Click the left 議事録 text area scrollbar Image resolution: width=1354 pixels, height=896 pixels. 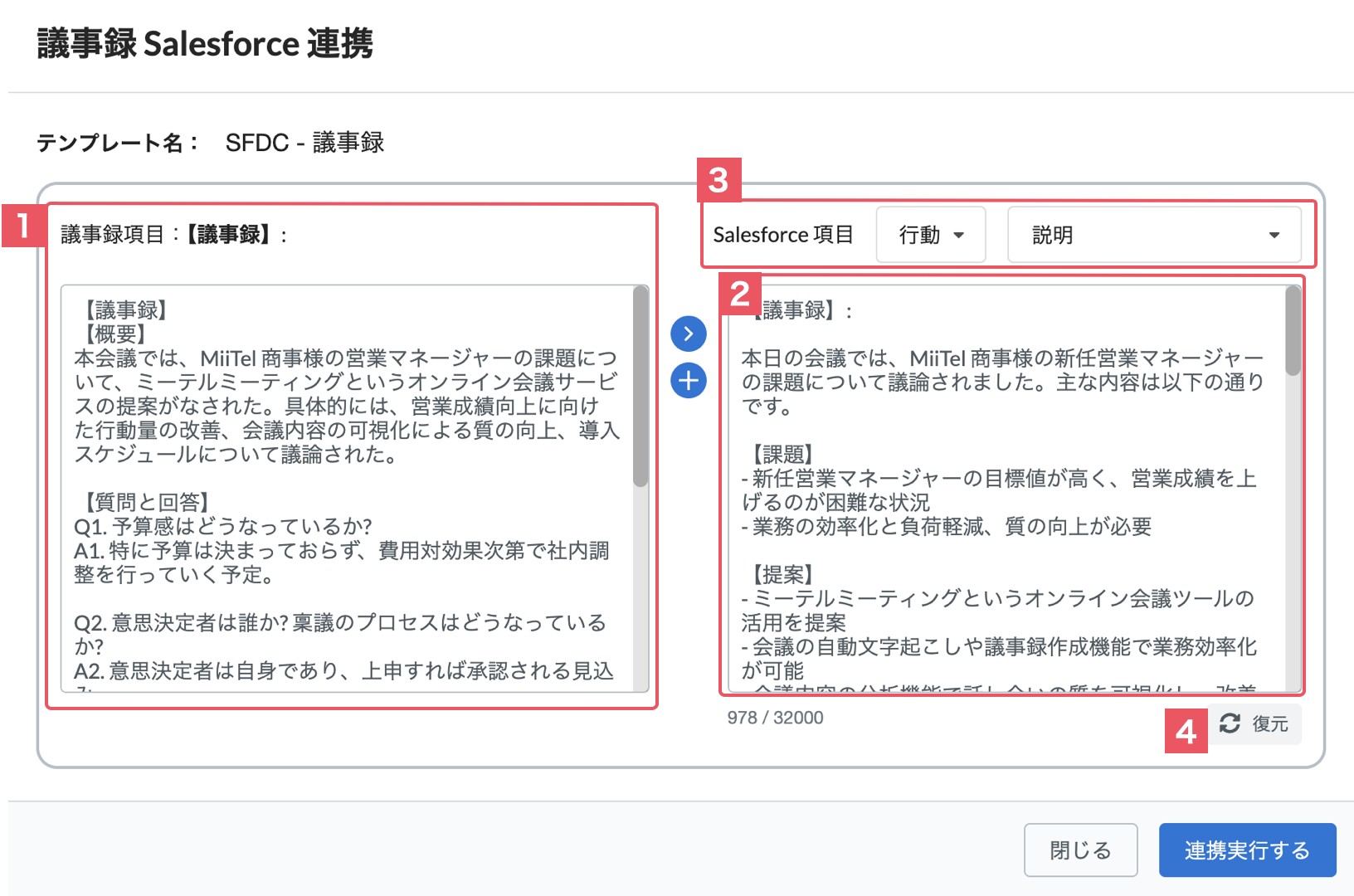click(640, 387)
